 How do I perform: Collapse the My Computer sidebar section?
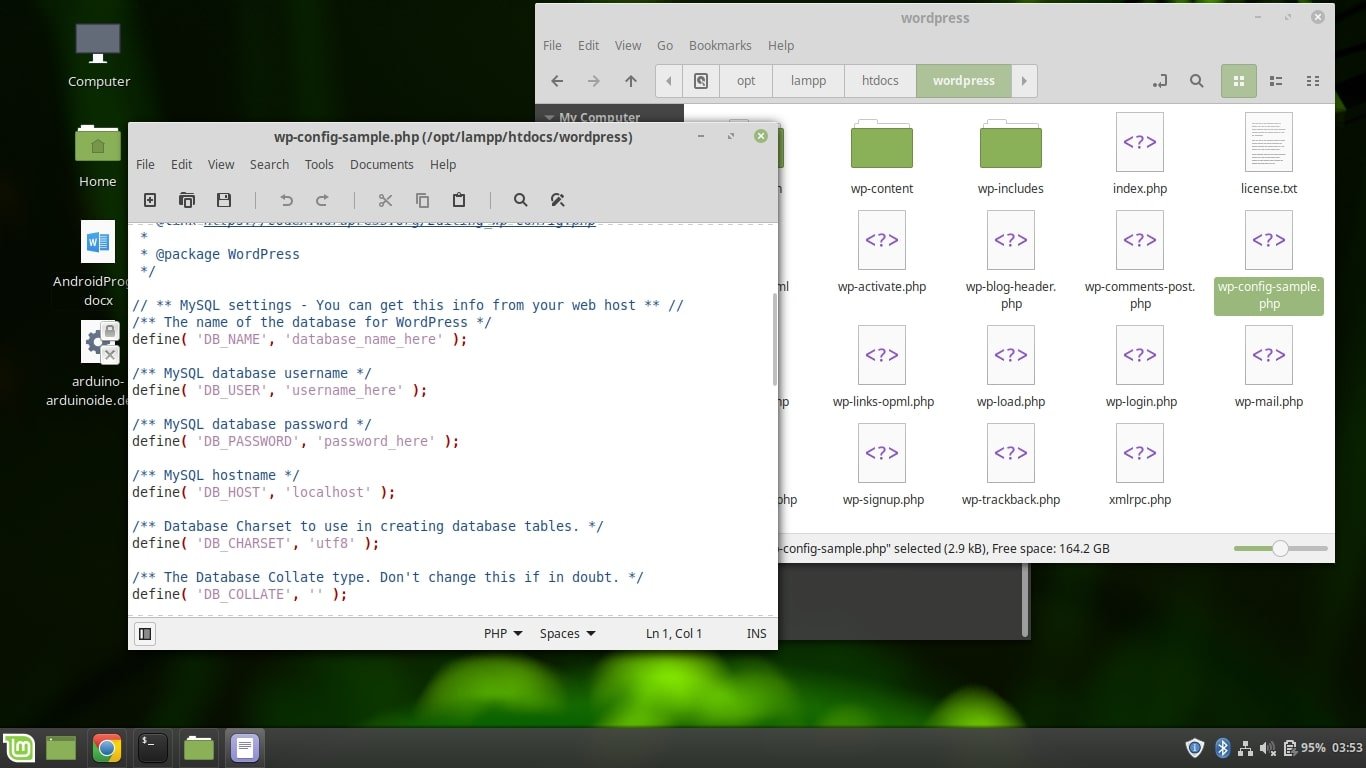click(x=547, y=118)
